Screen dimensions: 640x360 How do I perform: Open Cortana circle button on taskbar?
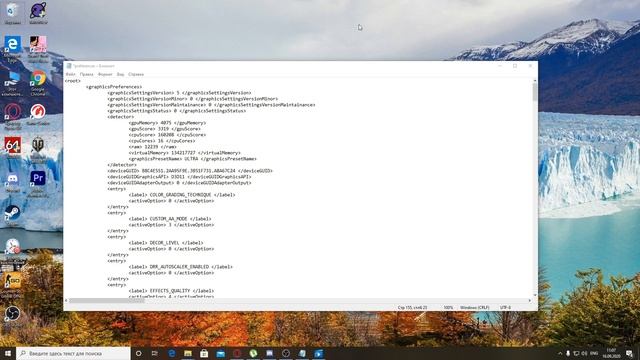coord(139,353)
